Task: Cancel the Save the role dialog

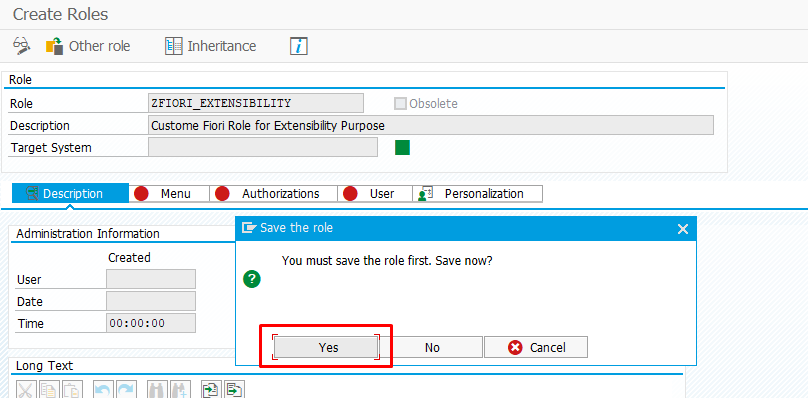Action: tap(536, 347)
